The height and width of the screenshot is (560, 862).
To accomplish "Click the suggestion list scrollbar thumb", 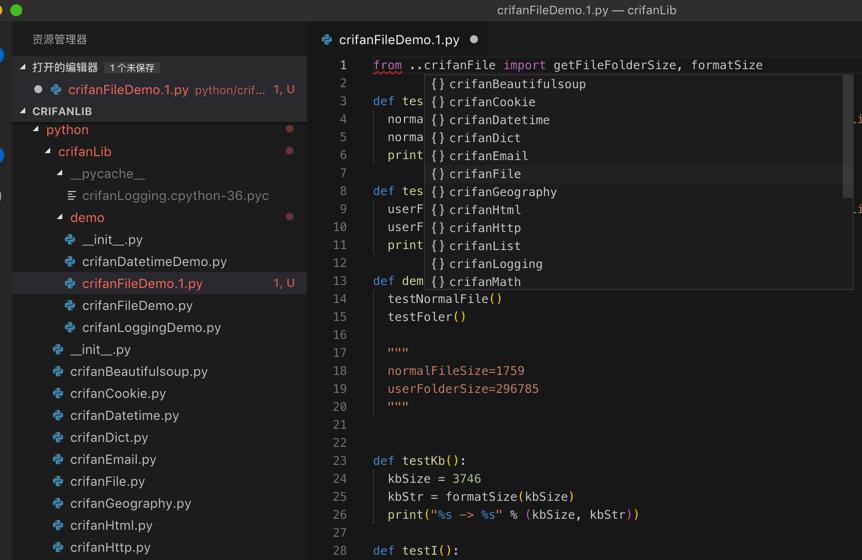I will coord(848,136).
